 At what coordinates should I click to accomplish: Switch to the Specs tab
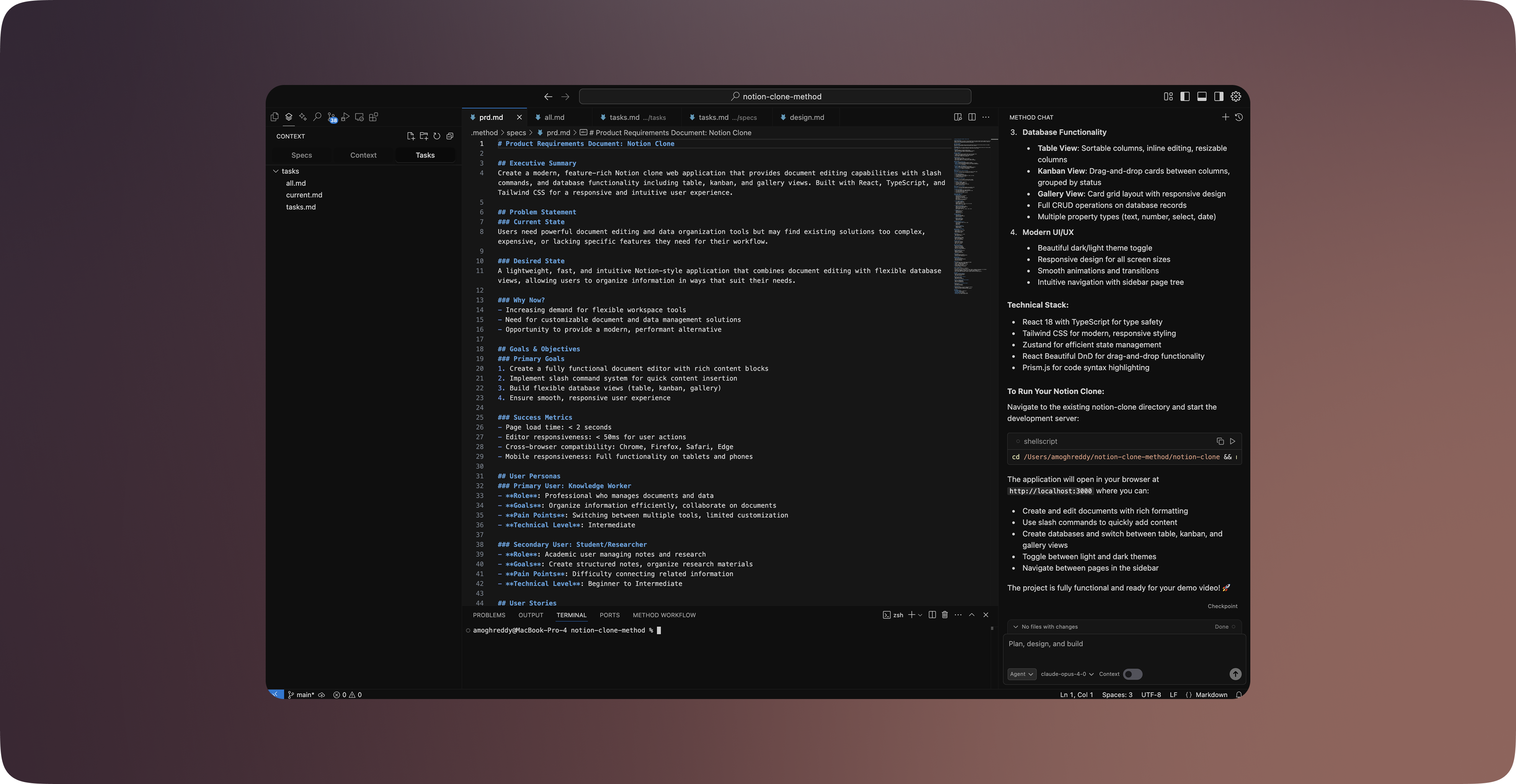coord(301,155)
